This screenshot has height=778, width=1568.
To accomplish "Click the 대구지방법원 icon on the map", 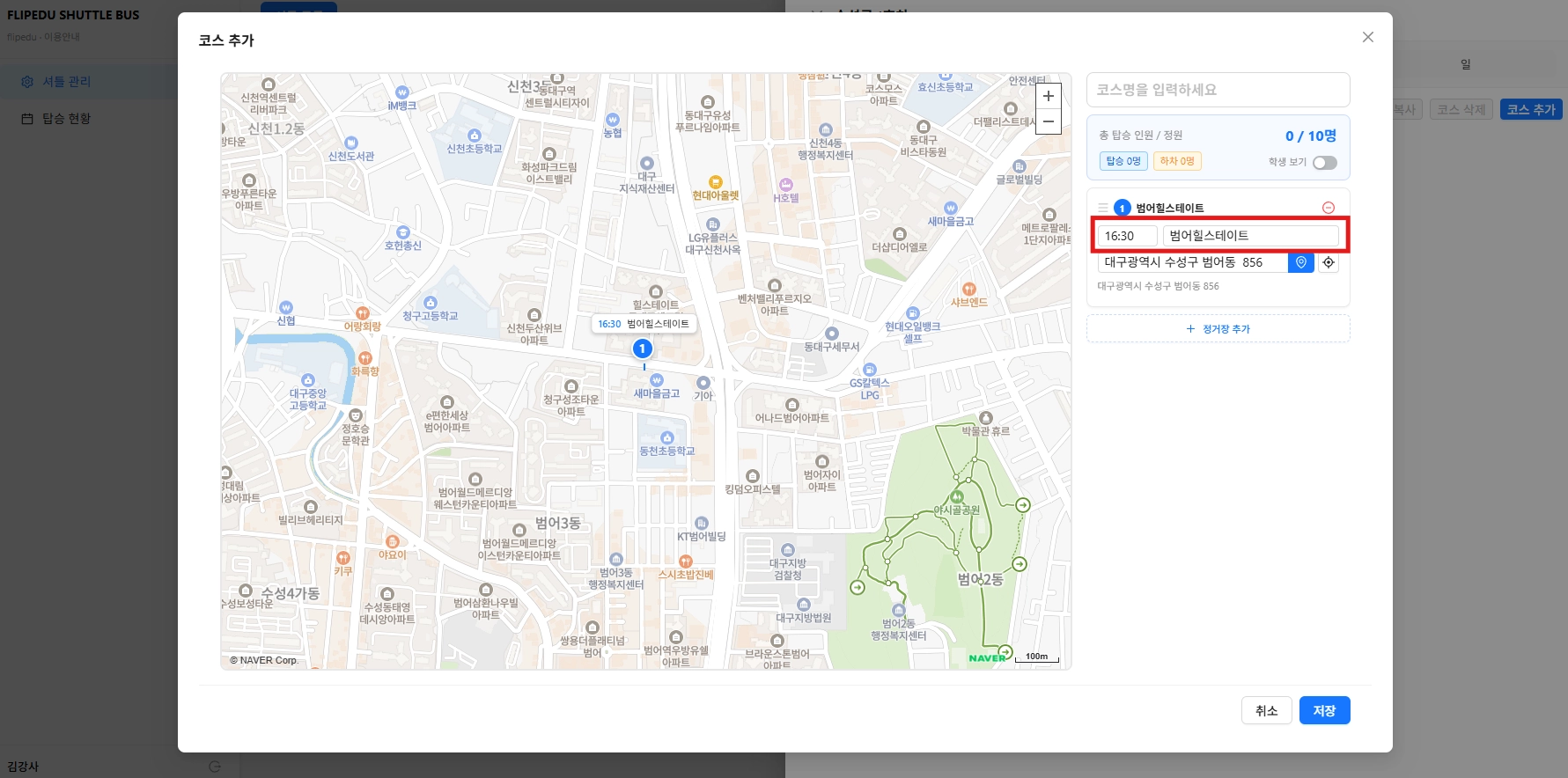I will pyautogui.click(x=804, y=605).
